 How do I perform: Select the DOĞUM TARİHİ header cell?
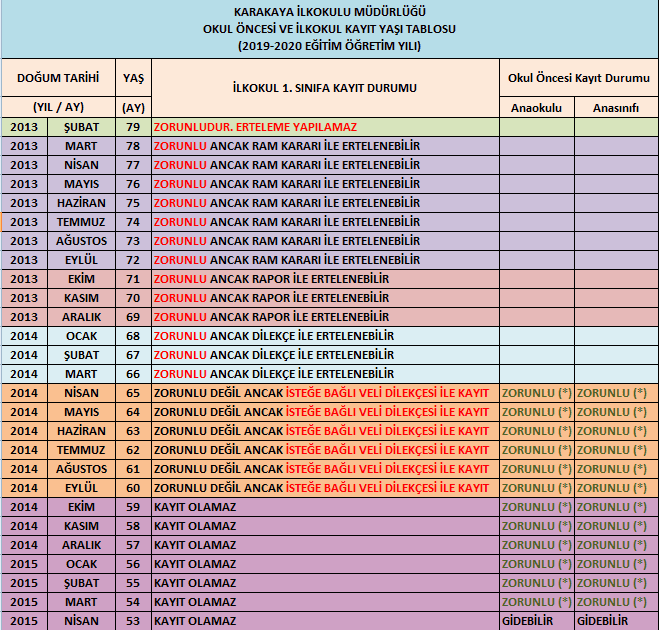point(58,78)
